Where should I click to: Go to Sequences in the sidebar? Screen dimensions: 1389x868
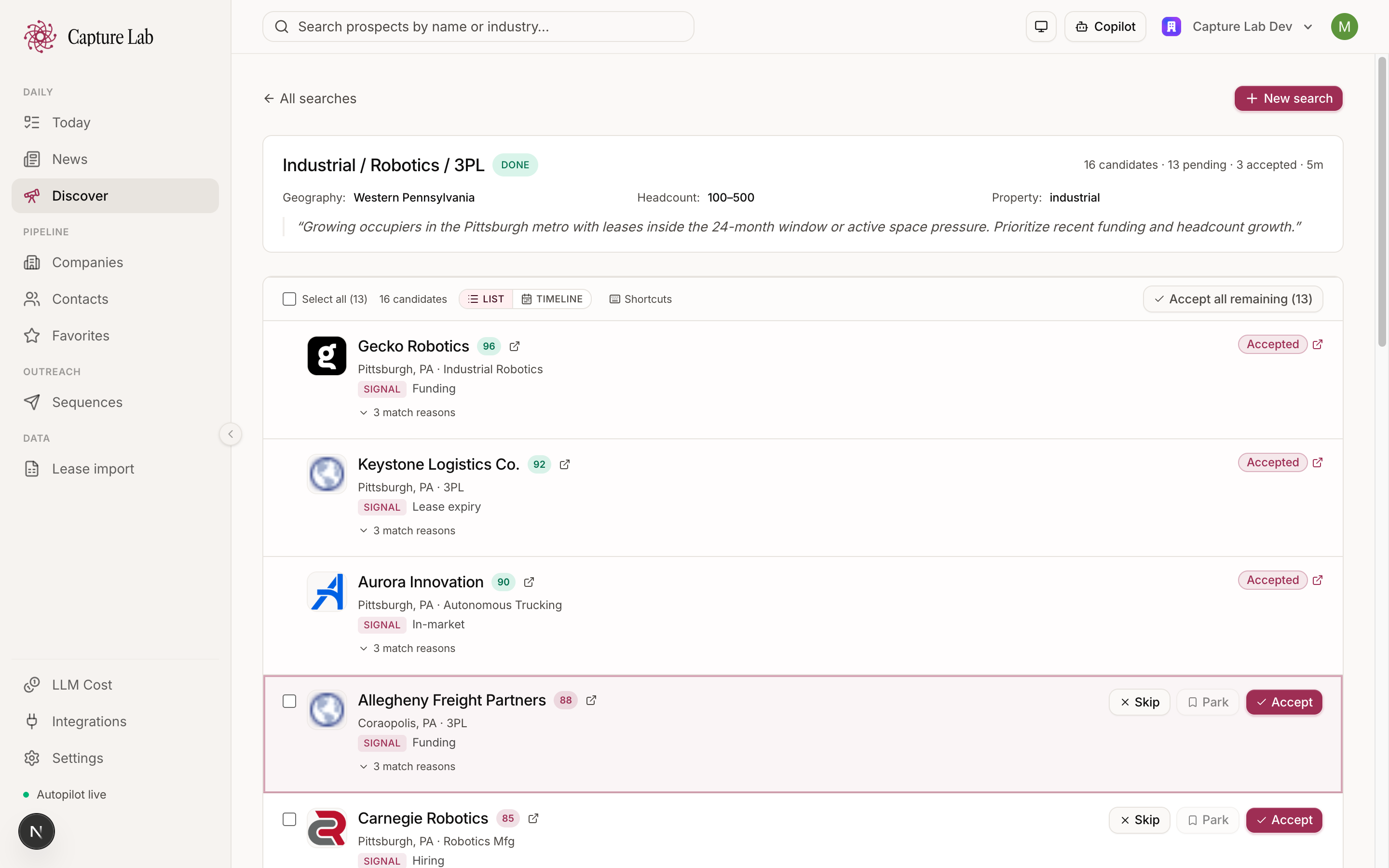115,403
